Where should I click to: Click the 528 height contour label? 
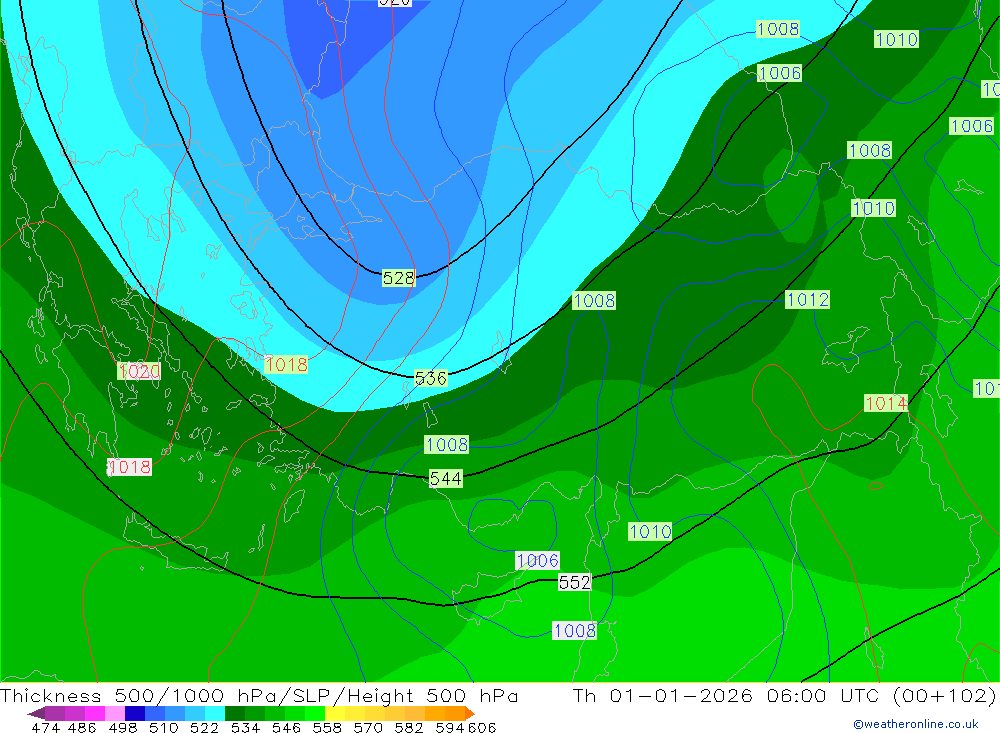pyautogui.click(x=399, y=278)
